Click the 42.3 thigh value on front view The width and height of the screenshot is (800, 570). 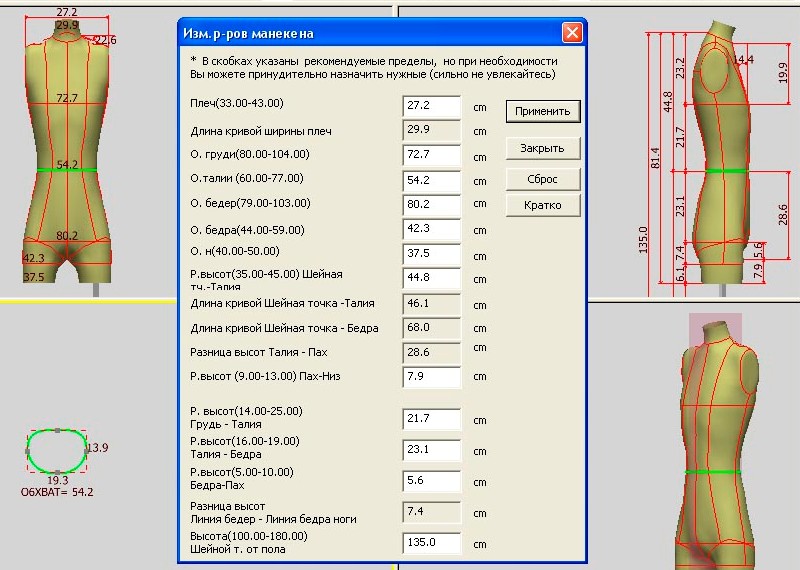pyautogui.click(x=34, y=258)
